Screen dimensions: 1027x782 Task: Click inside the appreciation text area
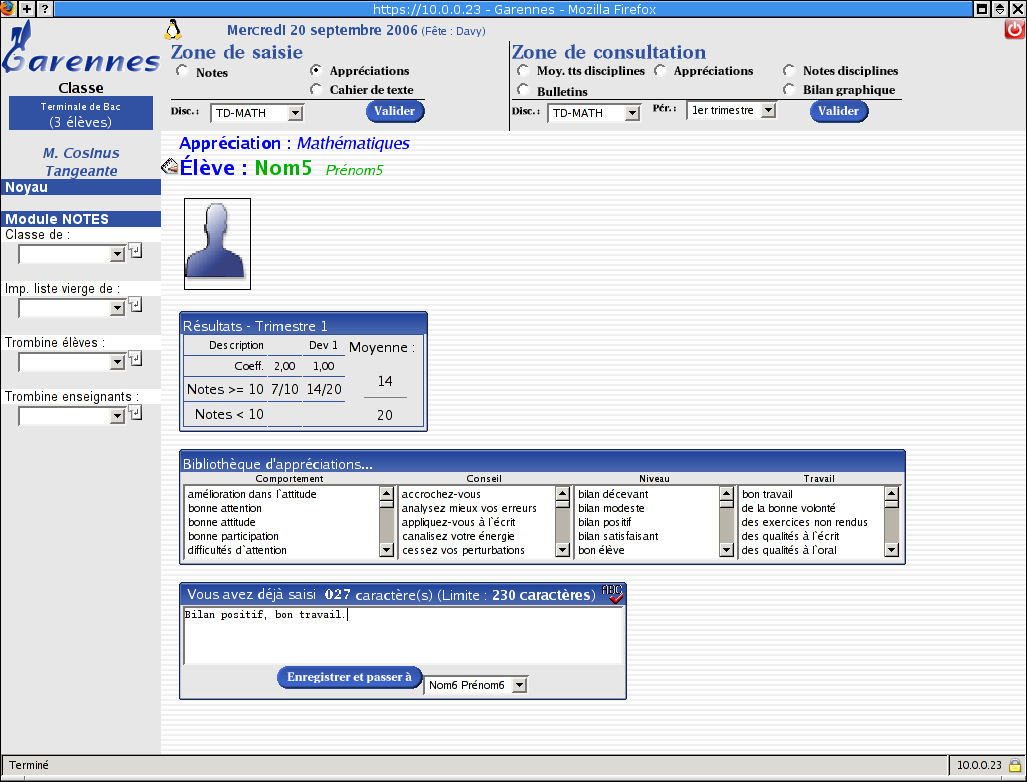(x=404, y=636)
